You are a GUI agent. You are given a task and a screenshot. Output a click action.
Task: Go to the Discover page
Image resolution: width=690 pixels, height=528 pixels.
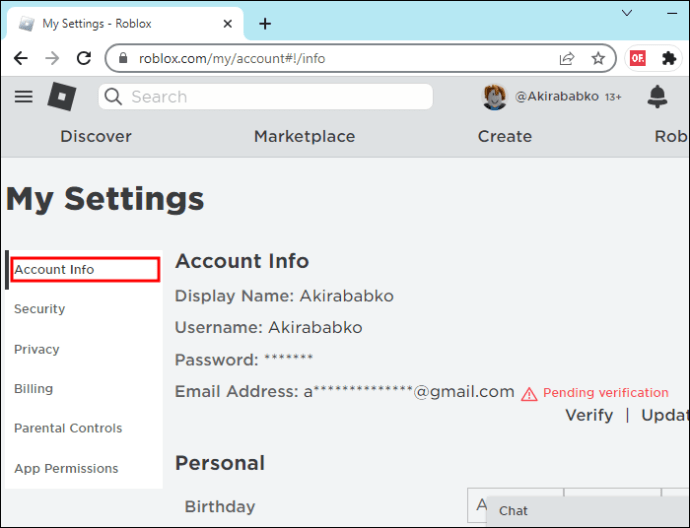pos(96,136)
